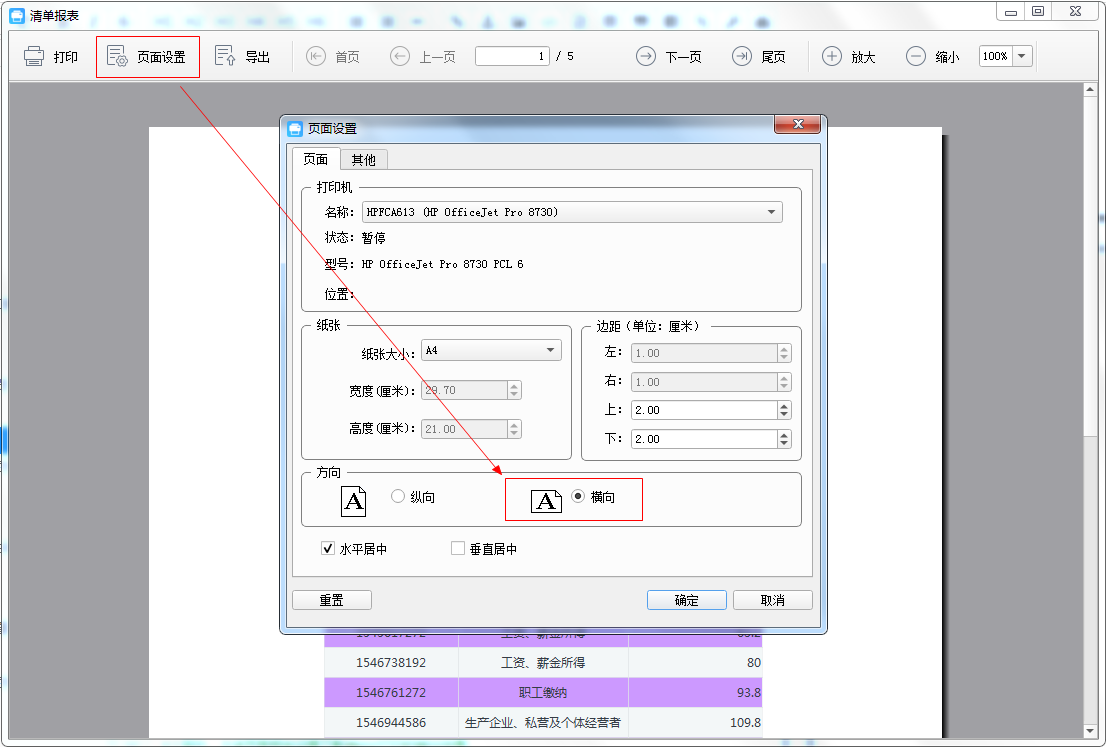Viewport: 1106px width, 747px height.
Task: Click the zoom out (缩小) minus icon
Action: point(915,57)
